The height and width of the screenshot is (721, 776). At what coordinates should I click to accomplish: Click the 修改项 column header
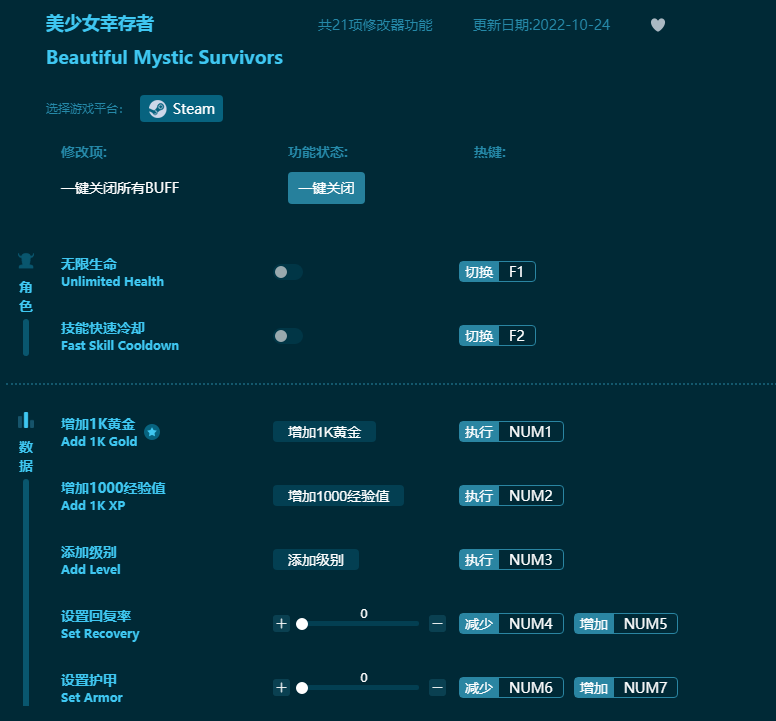[84, 152]
